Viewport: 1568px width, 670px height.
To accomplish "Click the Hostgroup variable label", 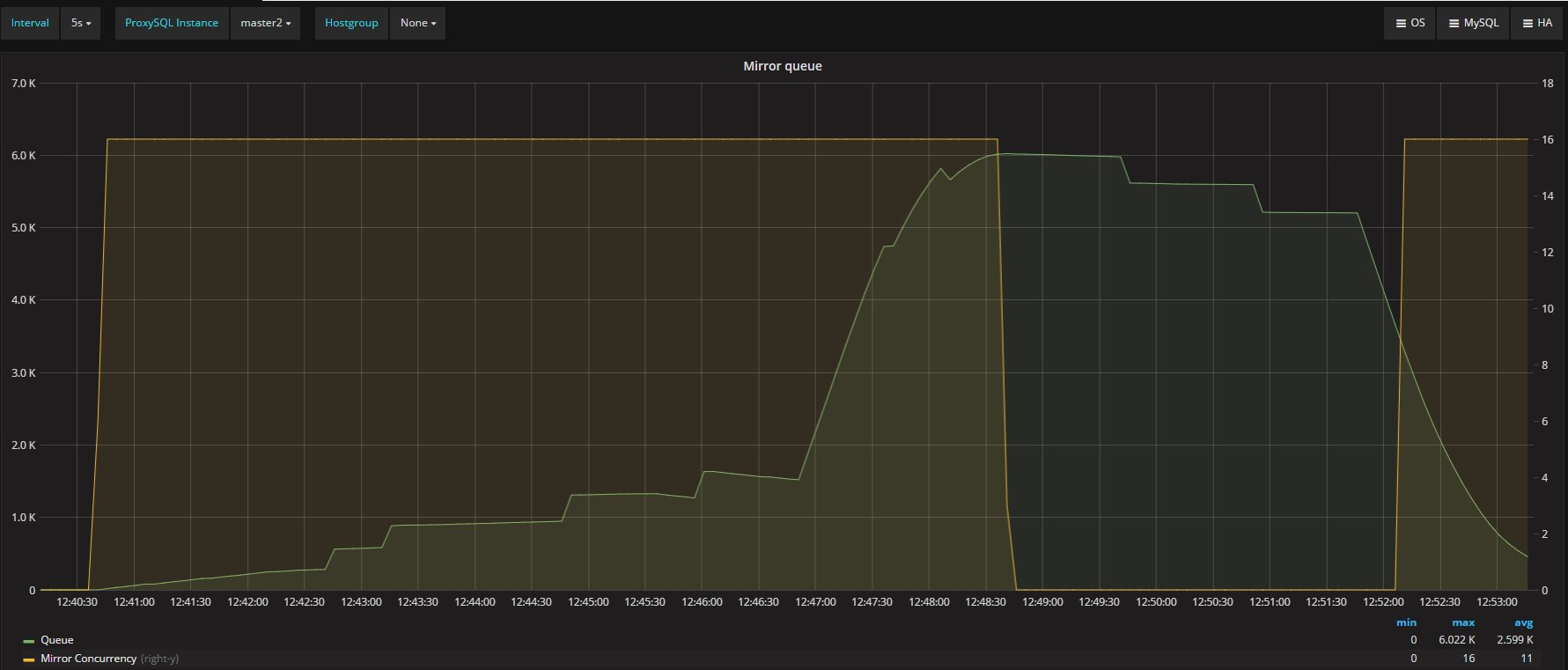I will click(351, 23).
